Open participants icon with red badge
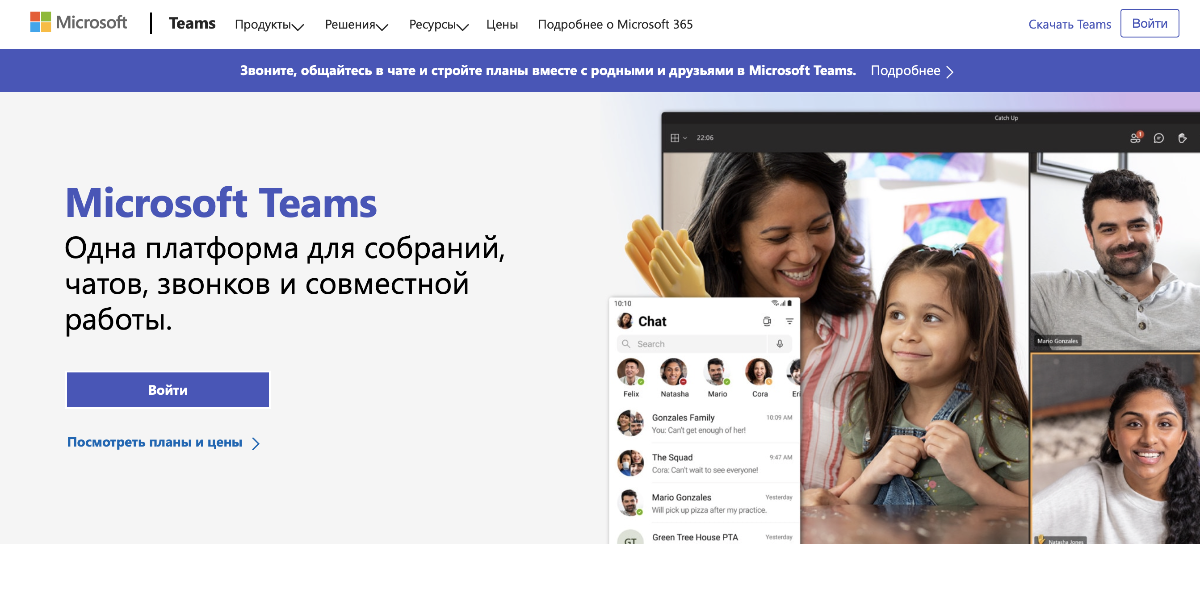The height and width of the screenshot is (610, 1200). [x=1136, y=138]
